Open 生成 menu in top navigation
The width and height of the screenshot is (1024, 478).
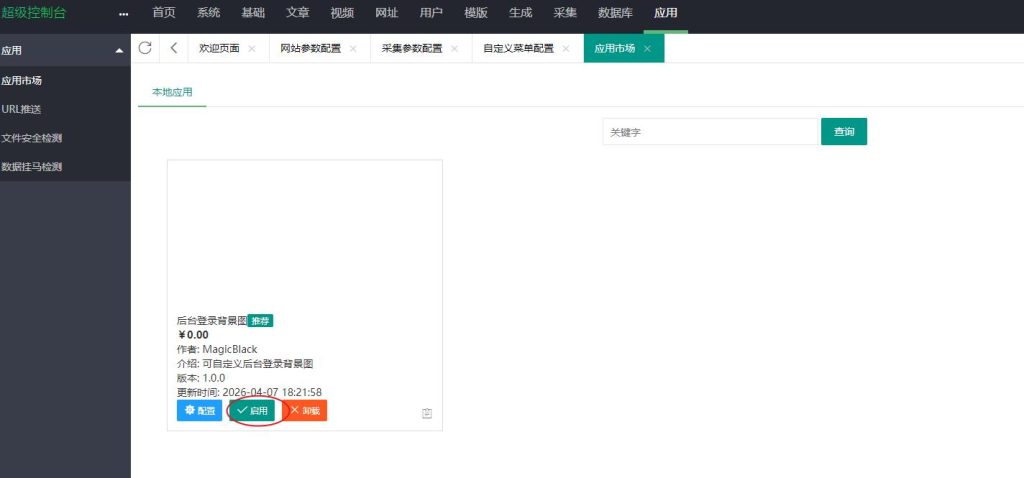pyautogui.click(x=520, y=13)
